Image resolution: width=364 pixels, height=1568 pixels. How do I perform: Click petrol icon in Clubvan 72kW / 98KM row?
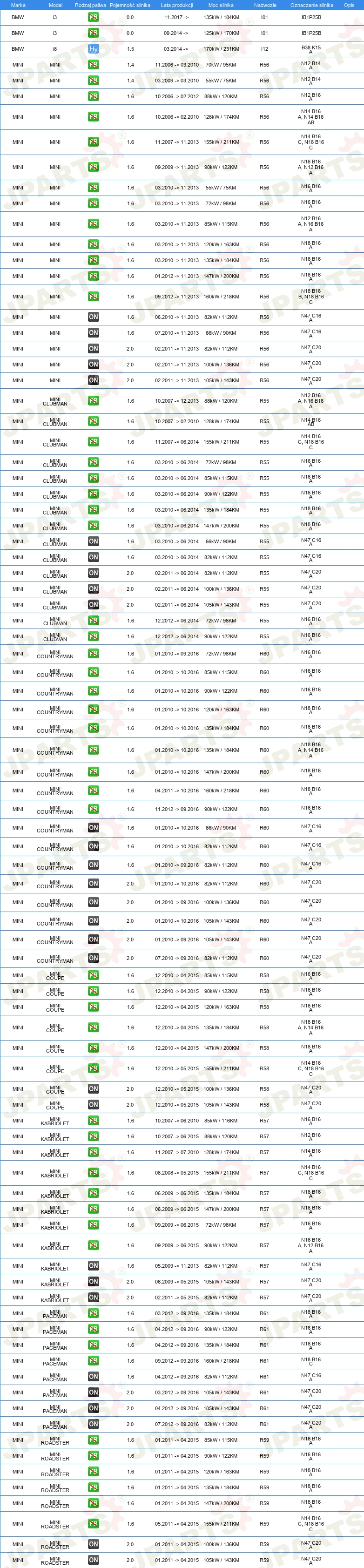click(x=93, y=621)
